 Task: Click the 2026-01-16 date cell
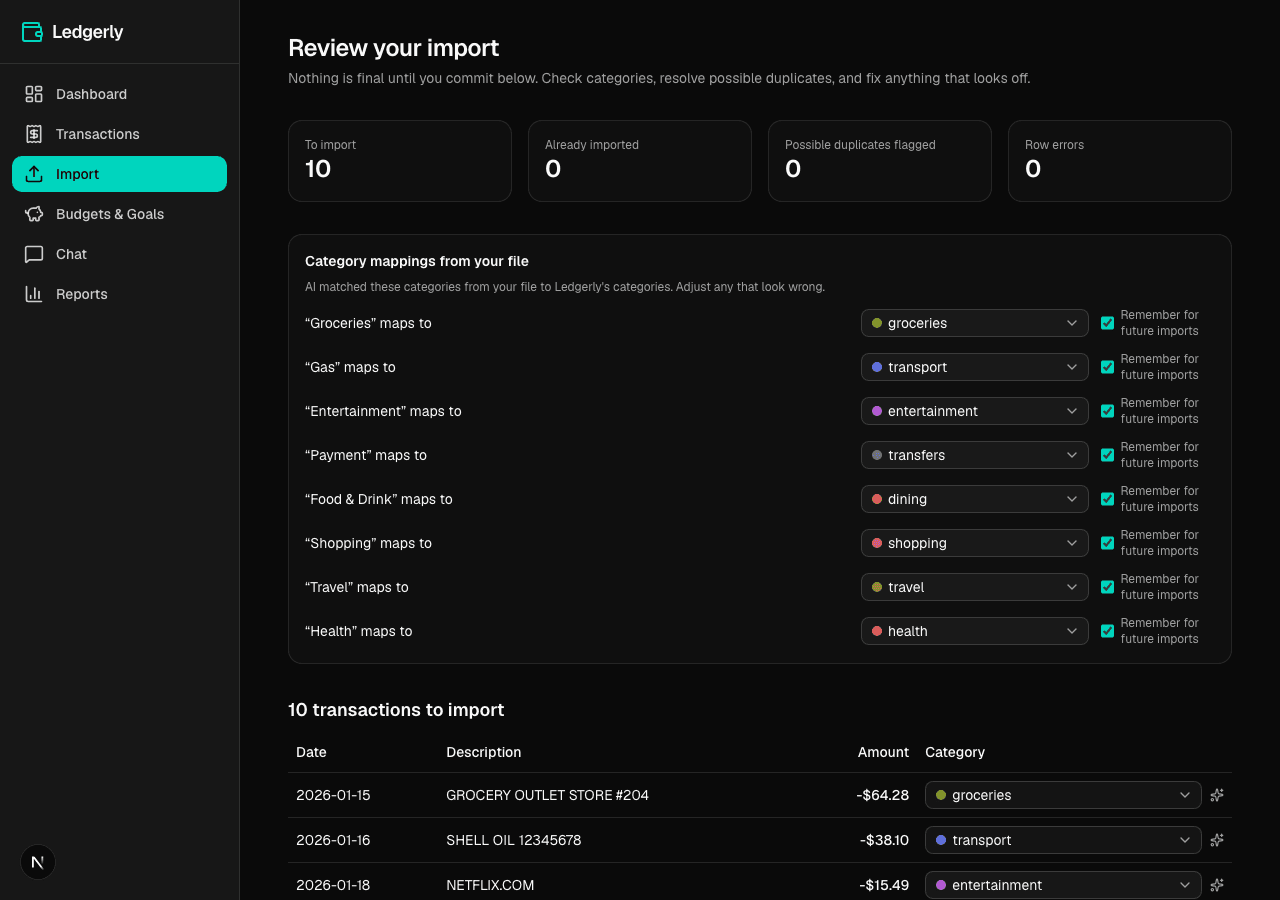pos(333,840)
